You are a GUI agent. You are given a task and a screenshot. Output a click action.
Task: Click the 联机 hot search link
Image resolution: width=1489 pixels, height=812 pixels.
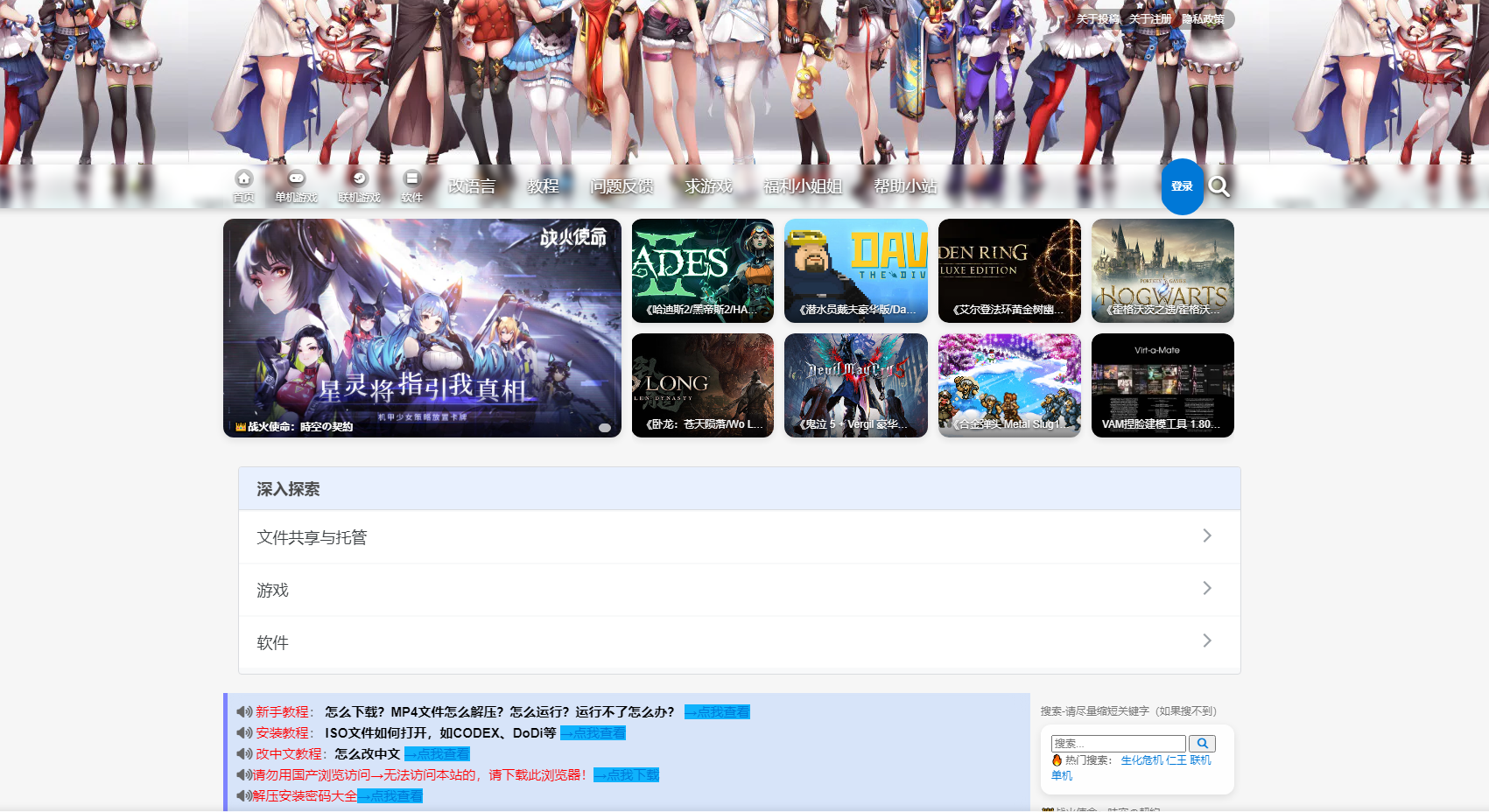click(x=1200, y=760)
